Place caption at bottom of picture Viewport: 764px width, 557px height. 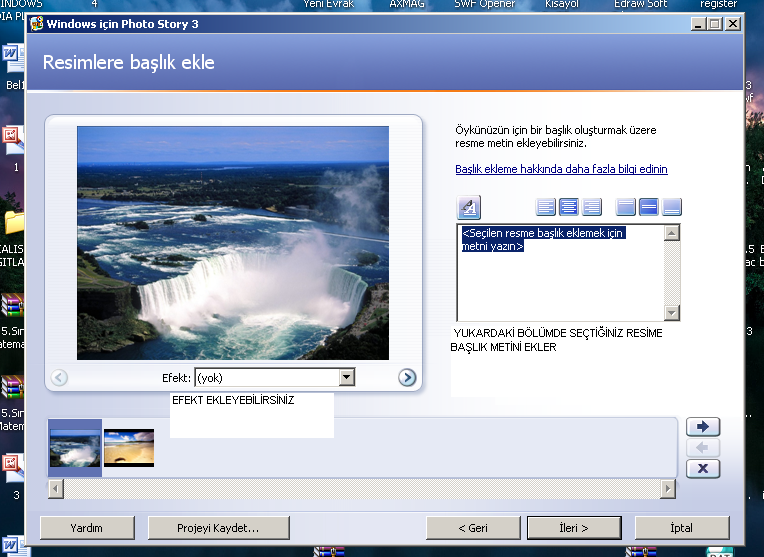pos(672,207)
